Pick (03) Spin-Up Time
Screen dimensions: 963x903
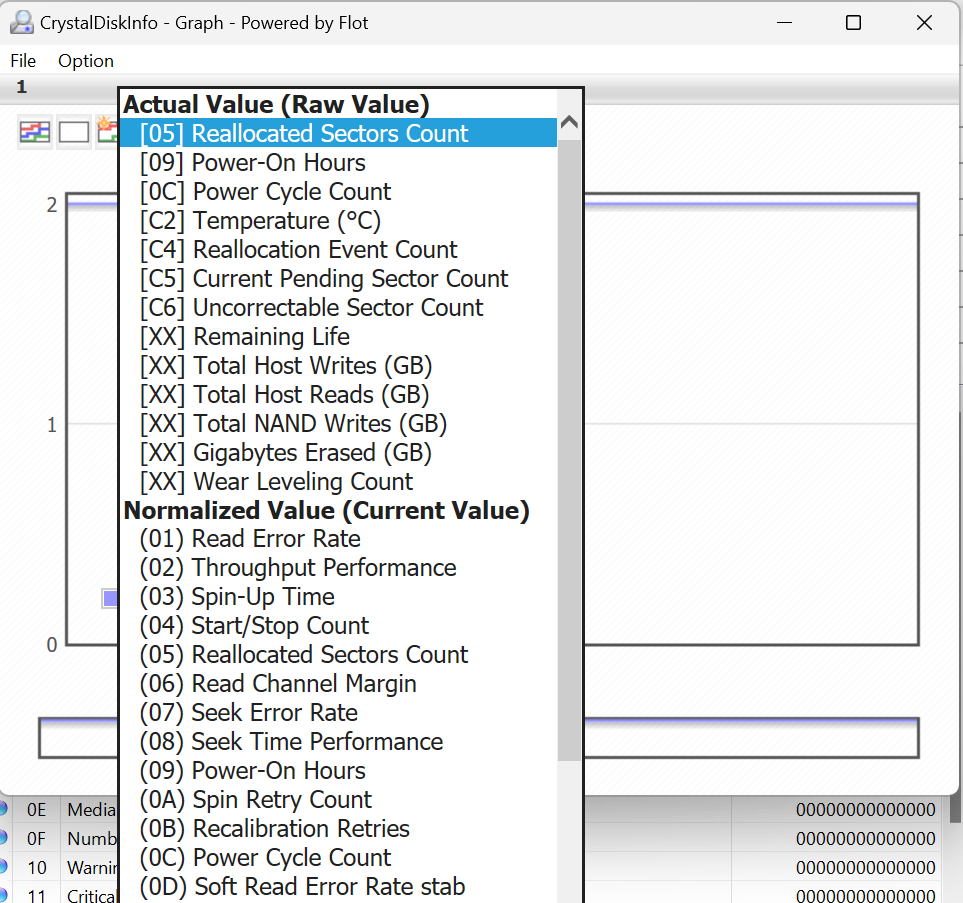click(x=338, y=596)
